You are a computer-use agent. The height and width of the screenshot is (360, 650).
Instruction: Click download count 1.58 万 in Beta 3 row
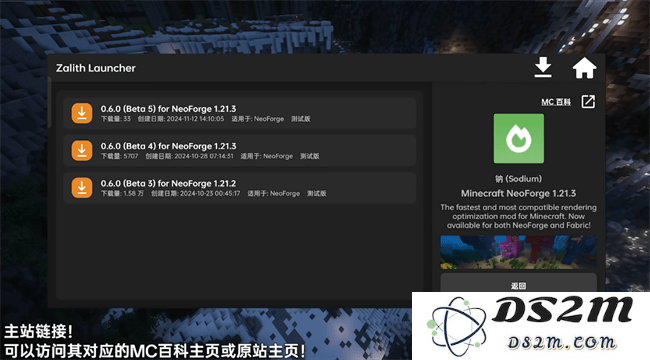(133, 194)
